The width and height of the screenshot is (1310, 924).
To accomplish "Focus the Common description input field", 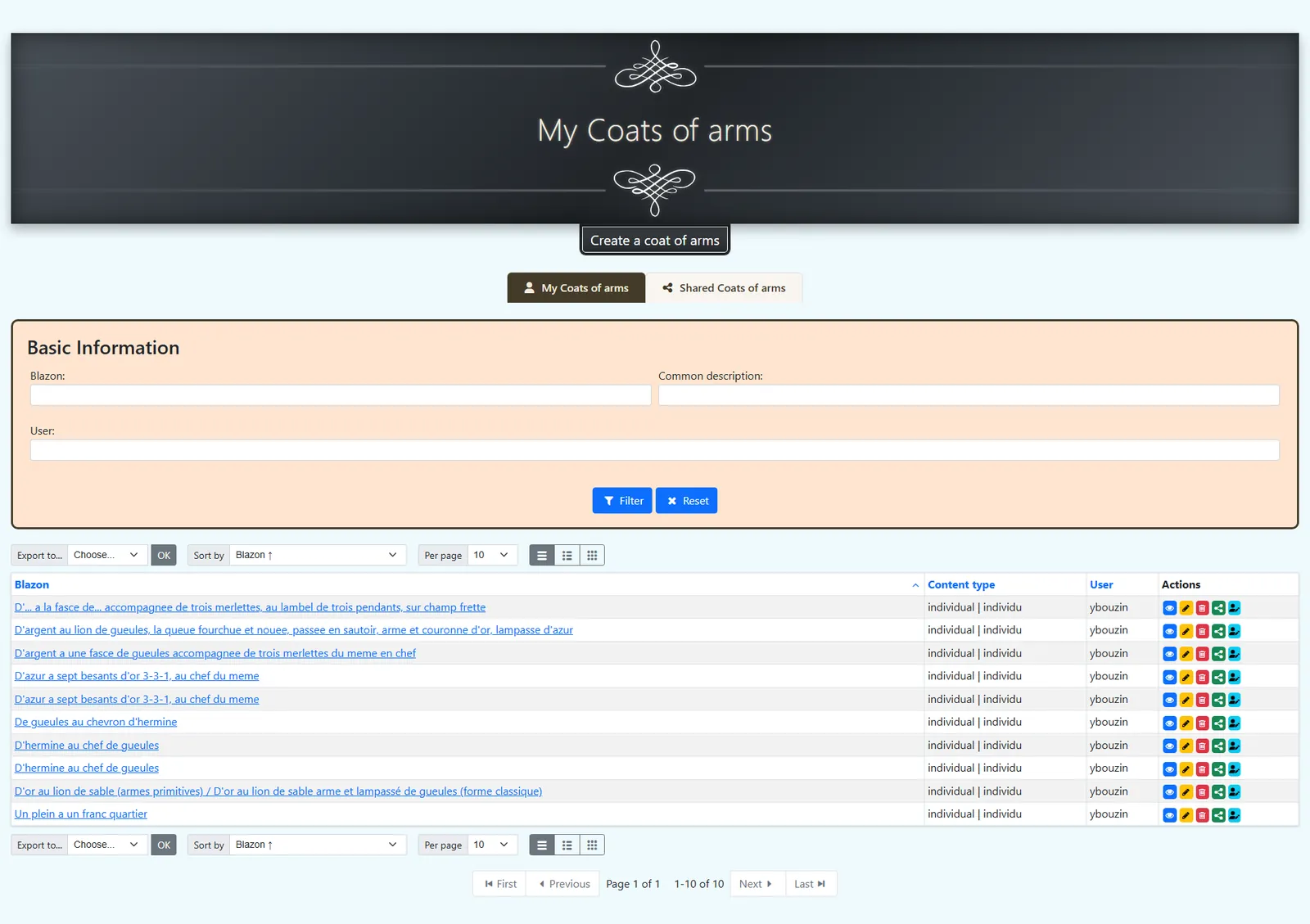I will click(969, 395).
